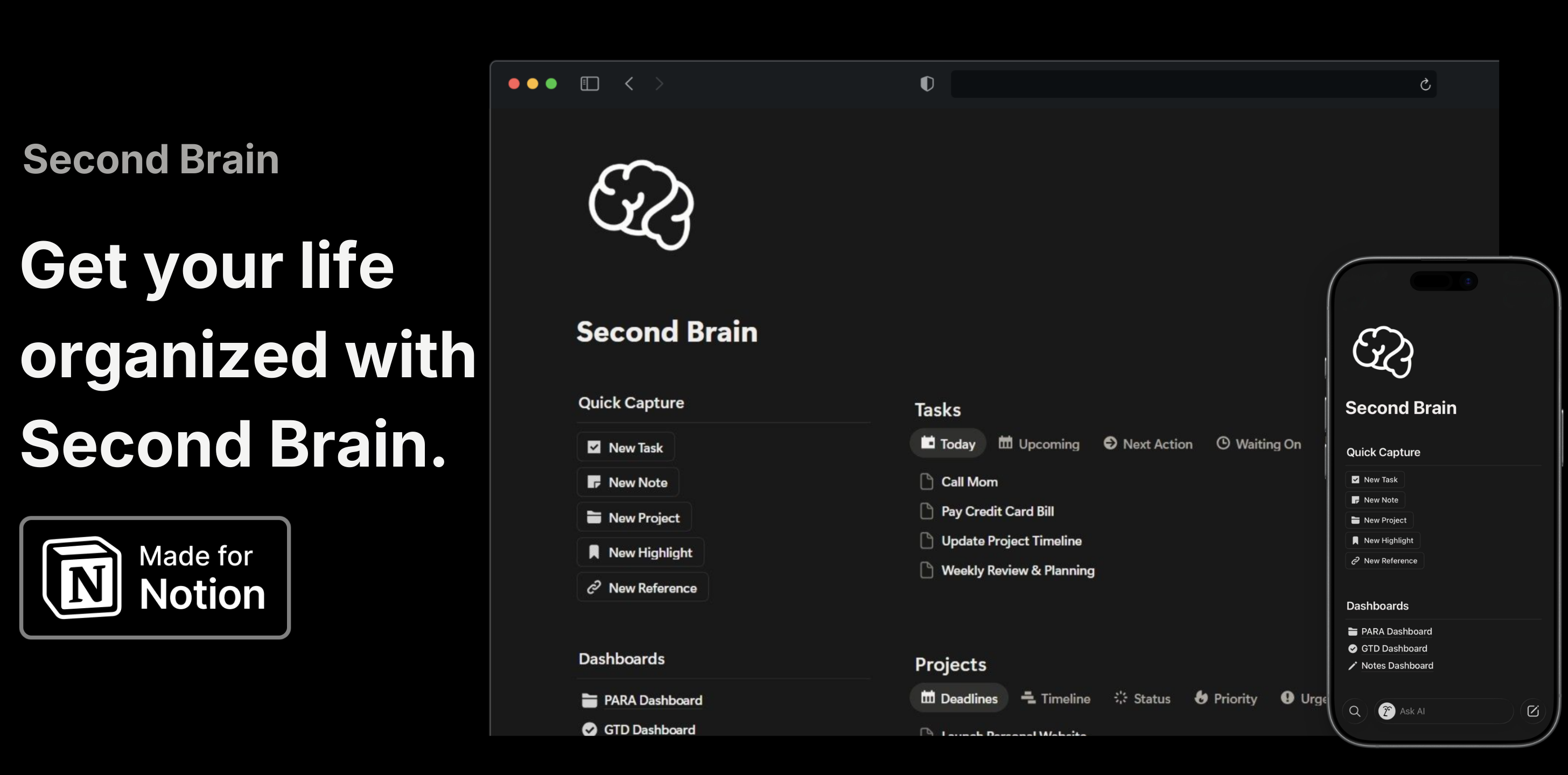Tap the checkbox on the phone's New Task button
1568x775 pixels.
[x=1355, y=479]
